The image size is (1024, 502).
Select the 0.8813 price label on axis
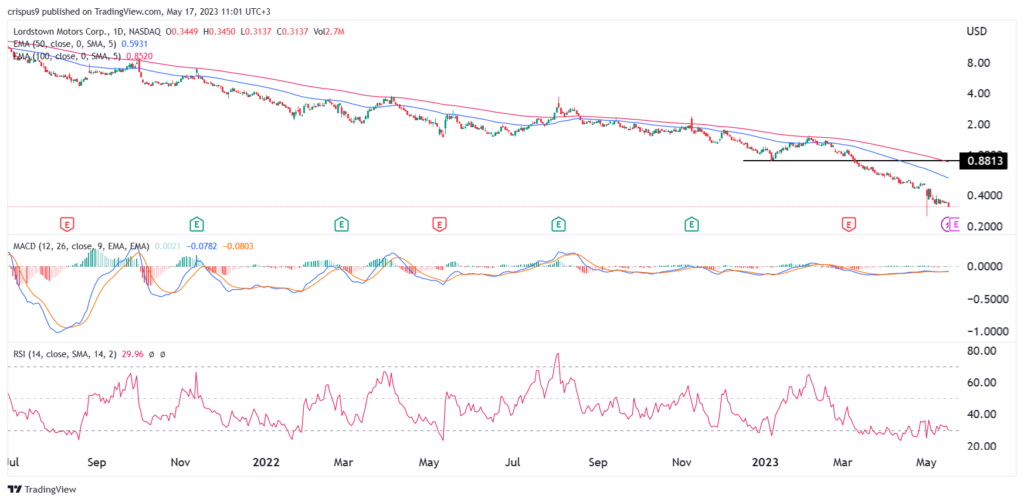tap(984, 160)
